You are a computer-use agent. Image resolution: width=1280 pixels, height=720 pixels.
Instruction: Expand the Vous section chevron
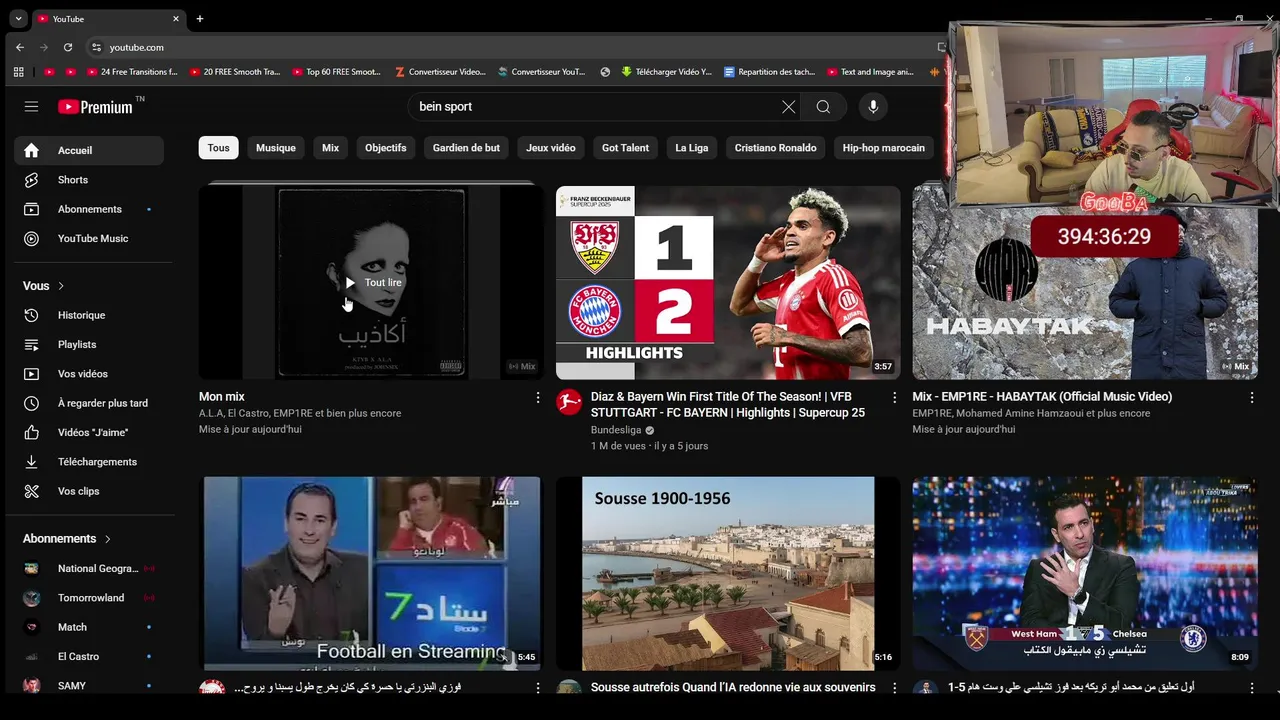click(61, 286)
